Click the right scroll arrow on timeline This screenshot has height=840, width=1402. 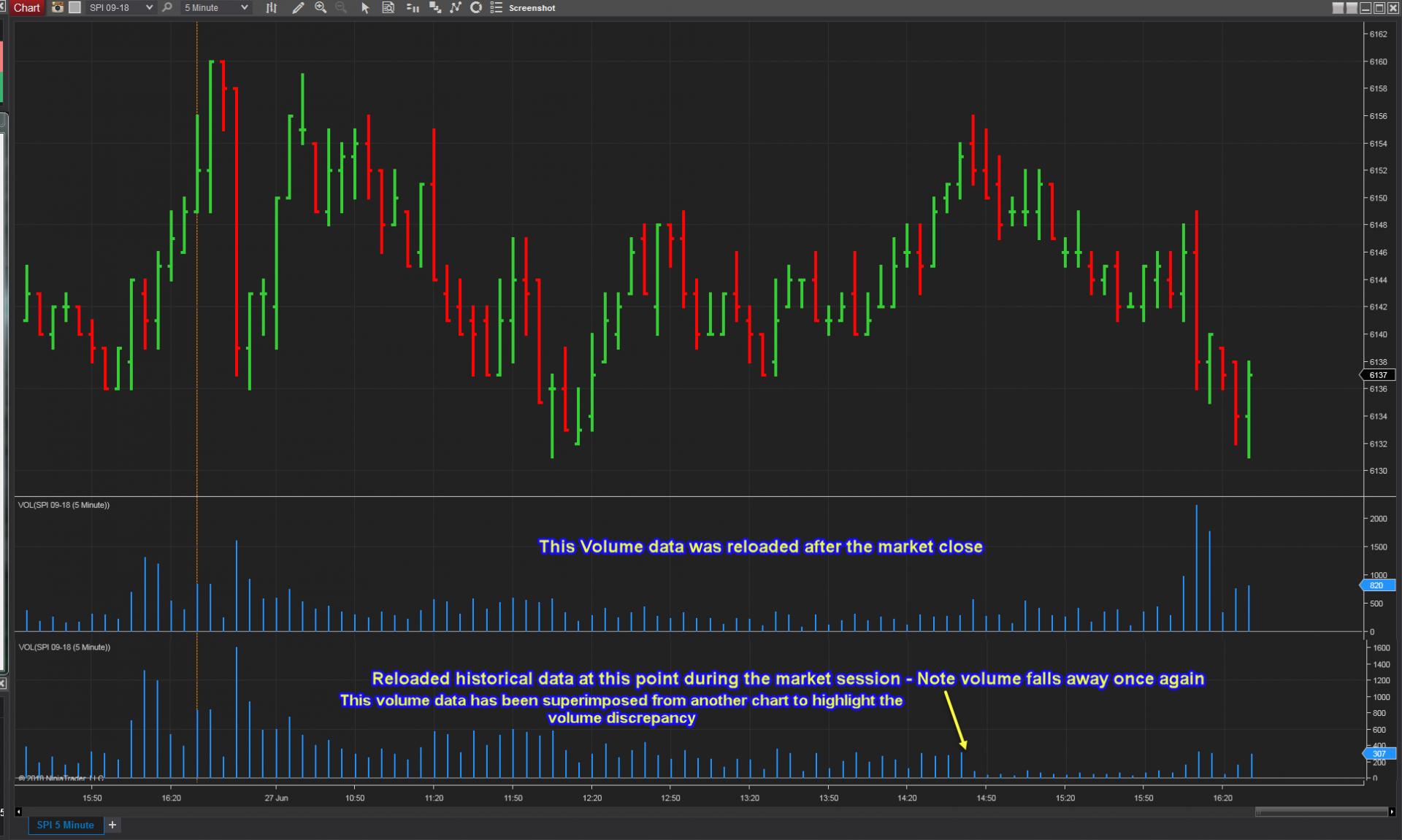[x=1392, y=812]
